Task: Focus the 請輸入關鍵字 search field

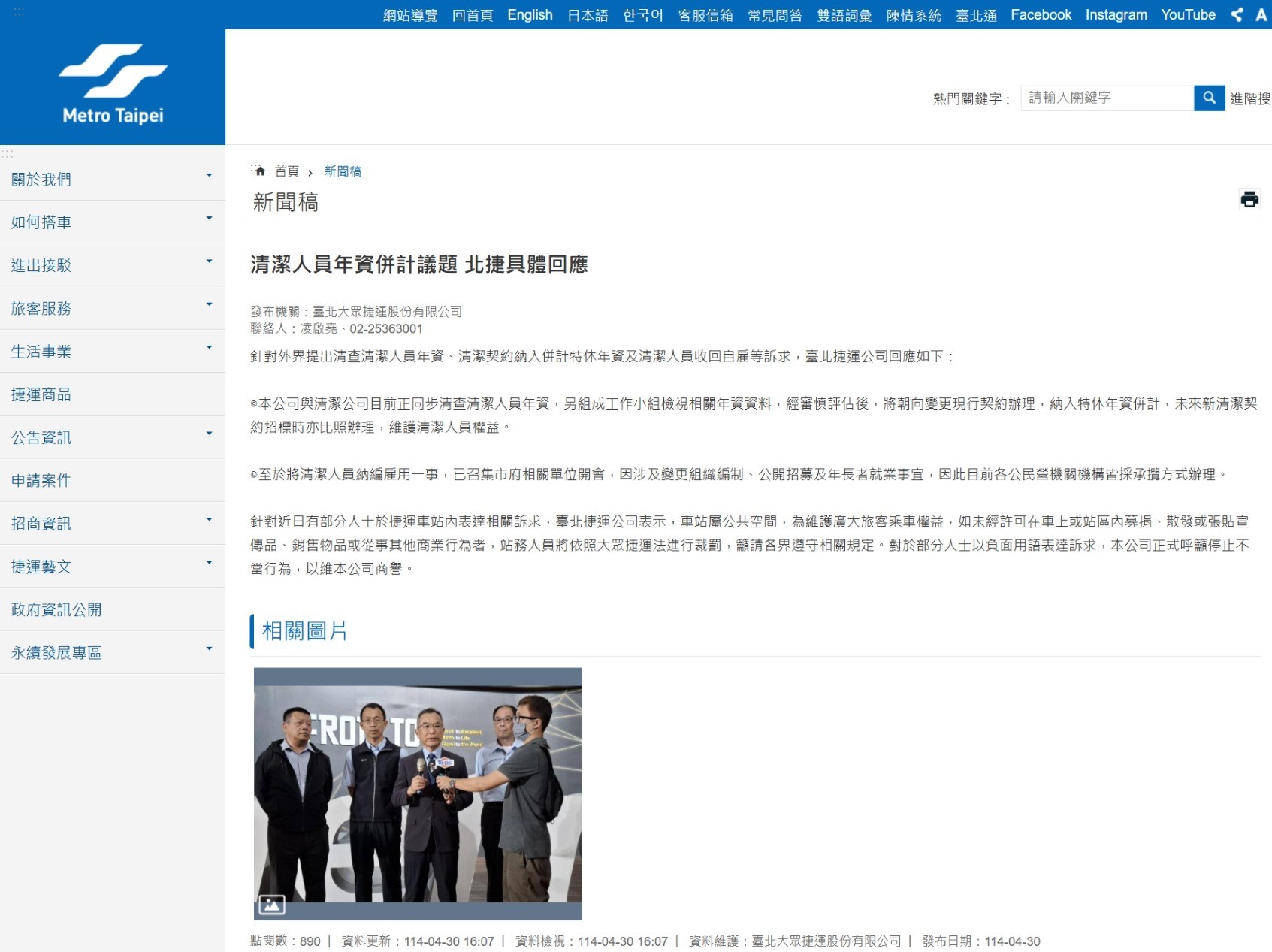Action: tap(1107, 98)
